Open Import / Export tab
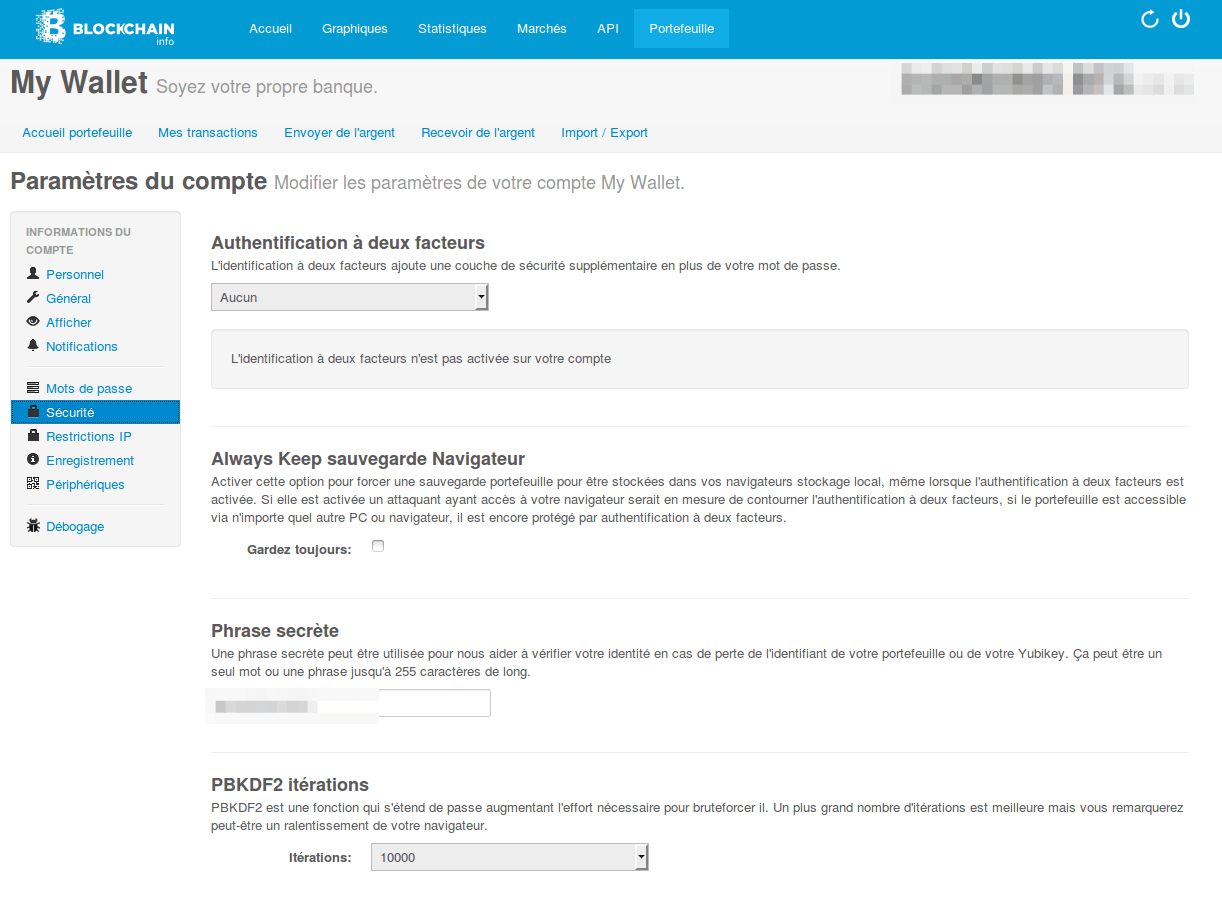Viewport: 1222px width, 897px height. pos(605,132)
